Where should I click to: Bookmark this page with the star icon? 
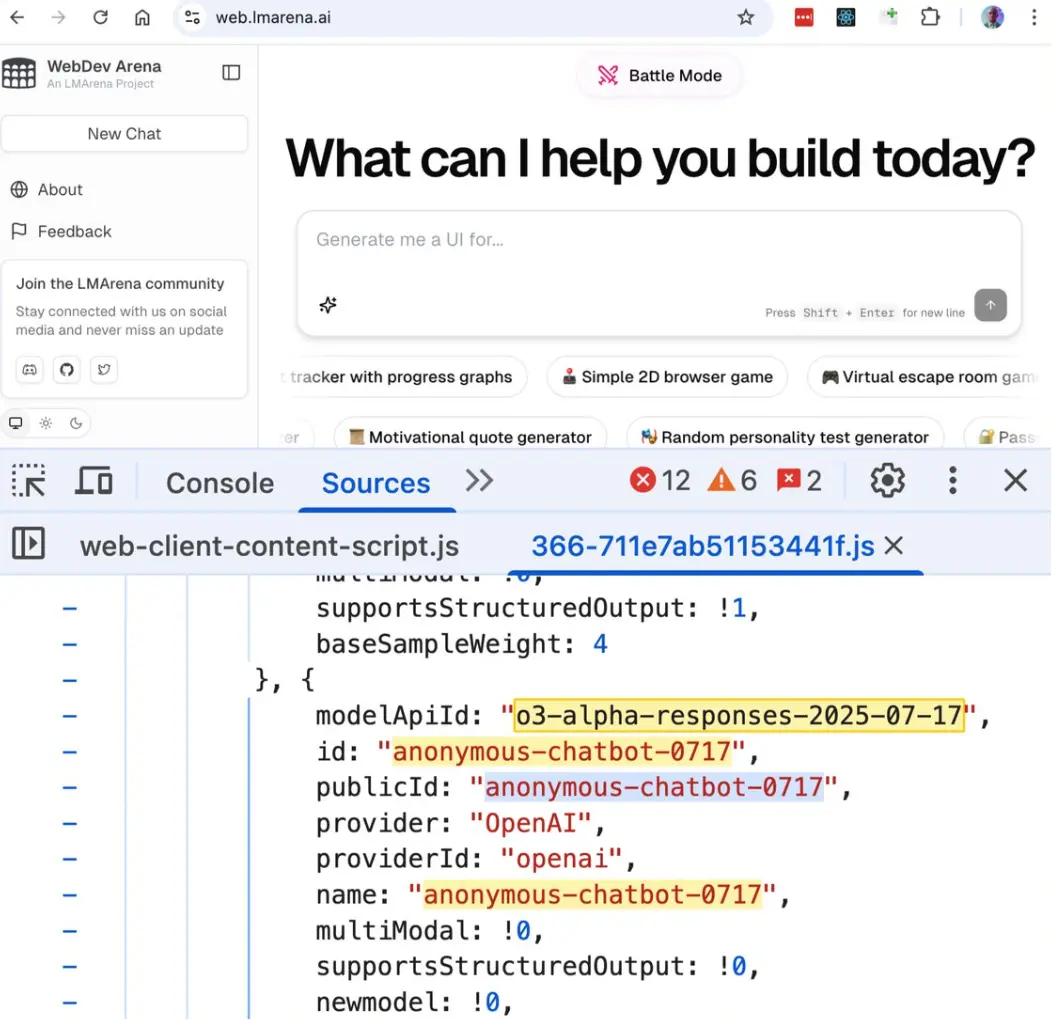click(x=746, y=17)
